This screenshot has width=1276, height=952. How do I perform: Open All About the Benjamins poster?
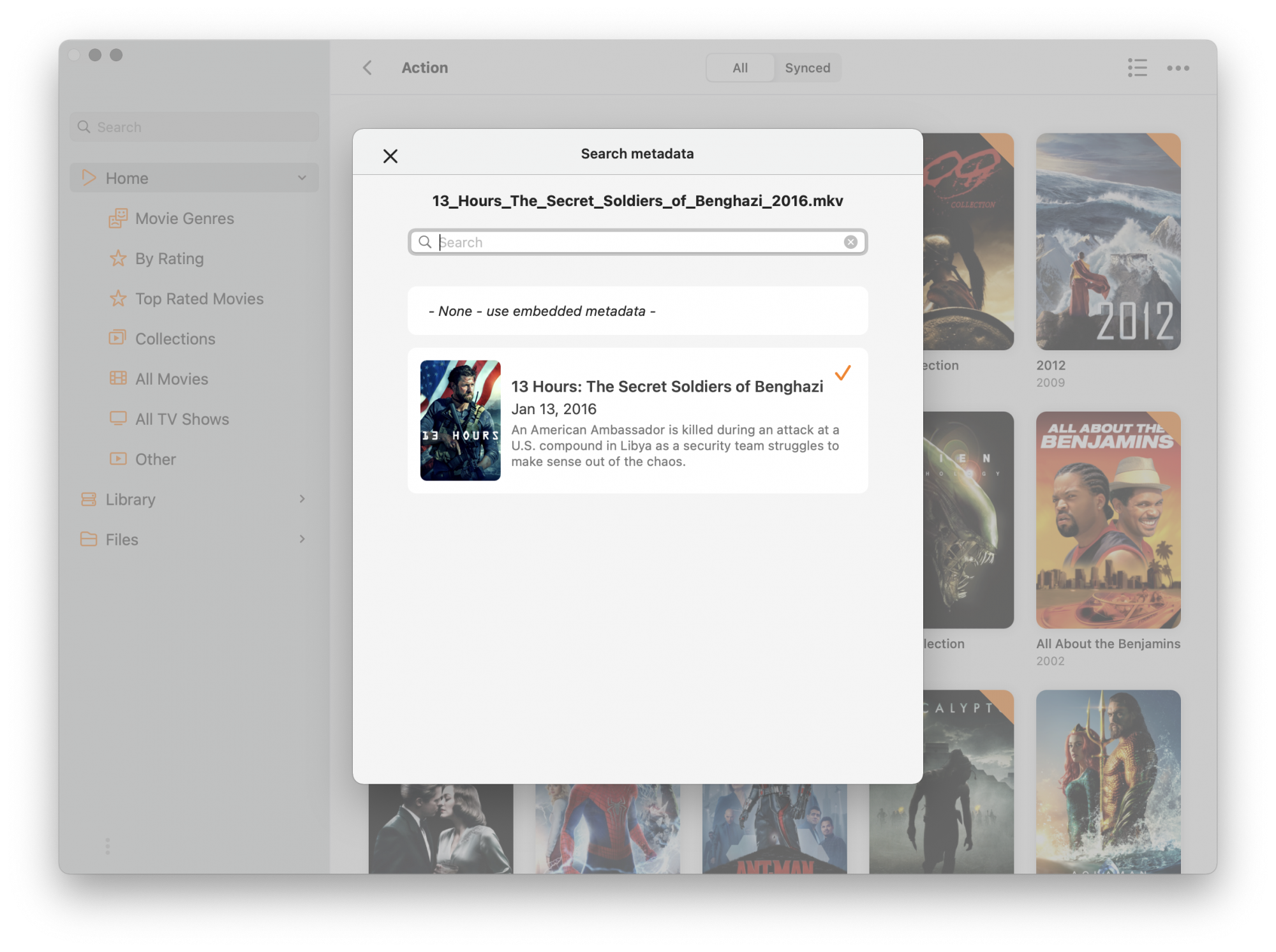[1108, 520]
